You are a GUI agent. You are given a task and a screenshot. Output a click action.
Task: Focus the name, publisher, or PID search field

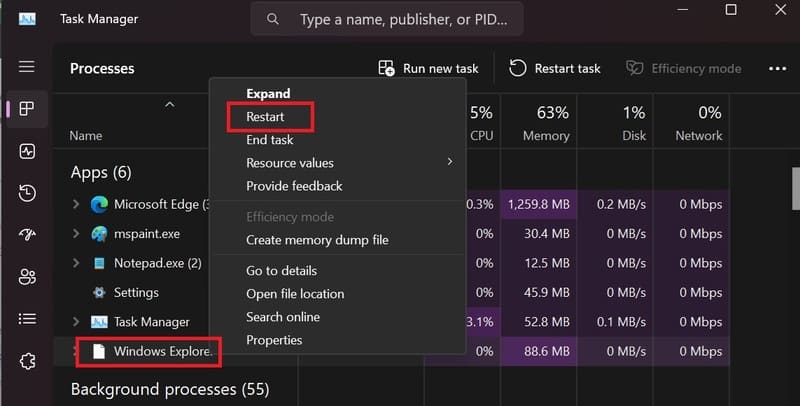click(387, 19)
